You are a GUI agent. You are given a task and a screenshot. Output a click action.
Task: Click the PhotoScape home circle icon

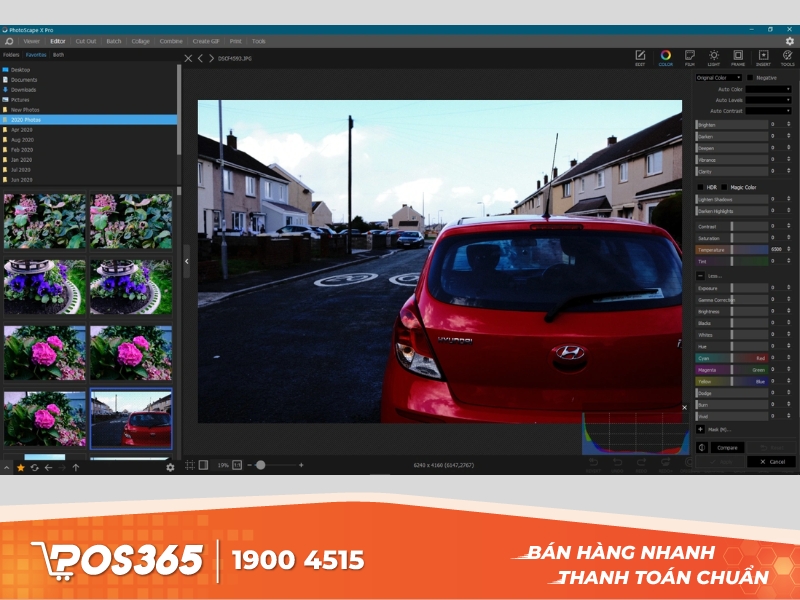(9, 41)
